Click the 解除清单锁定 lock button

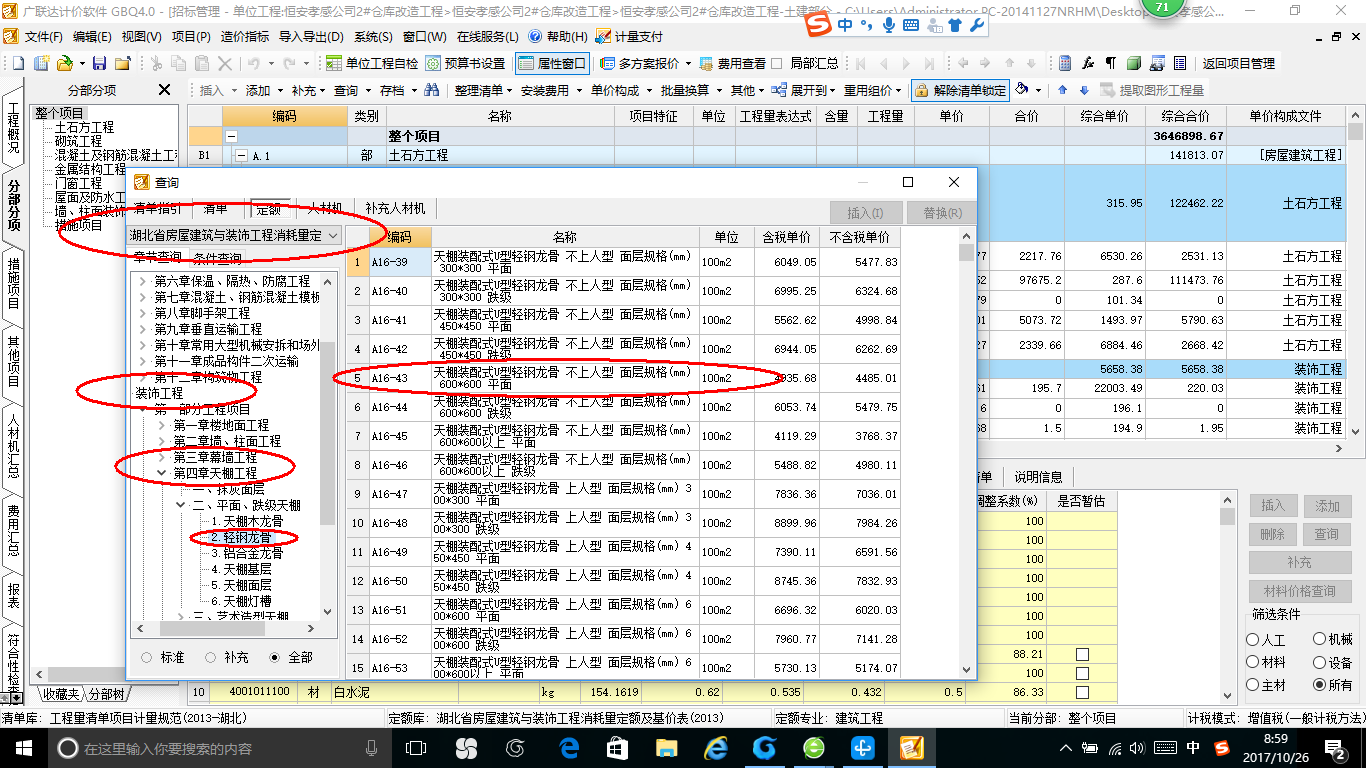tap(960, 90)
